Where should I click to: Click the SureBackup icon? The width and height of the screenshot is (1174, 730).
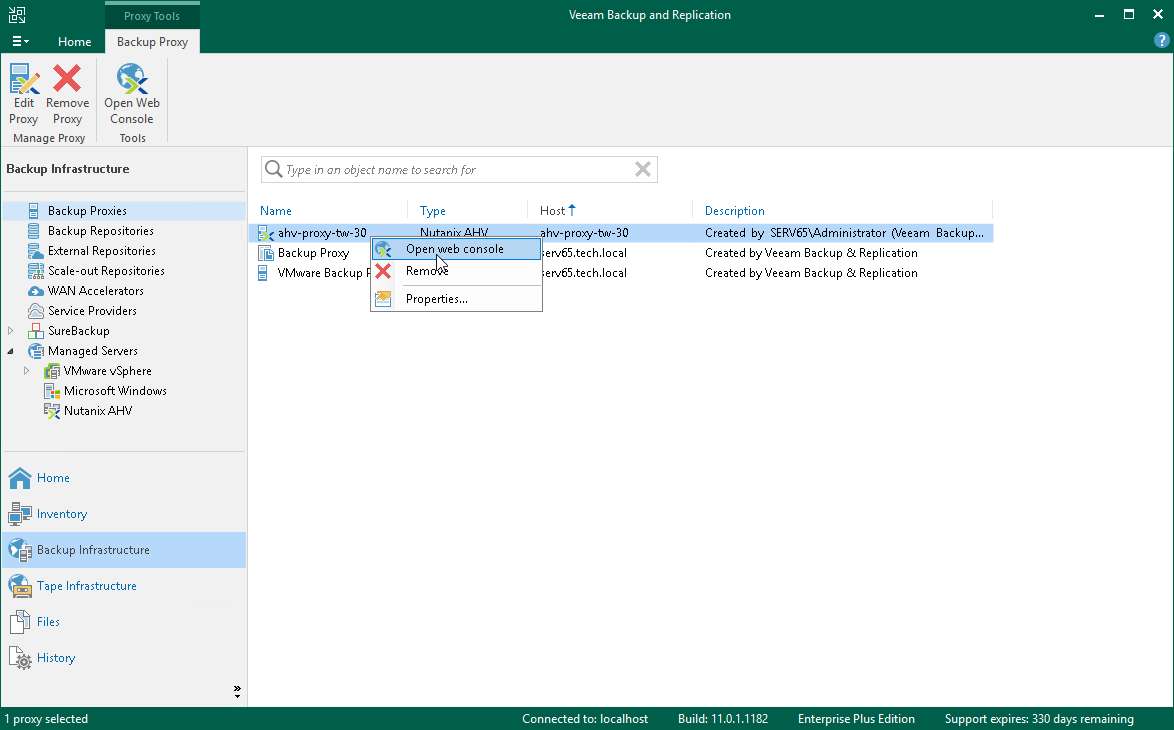tap(35, 331)
